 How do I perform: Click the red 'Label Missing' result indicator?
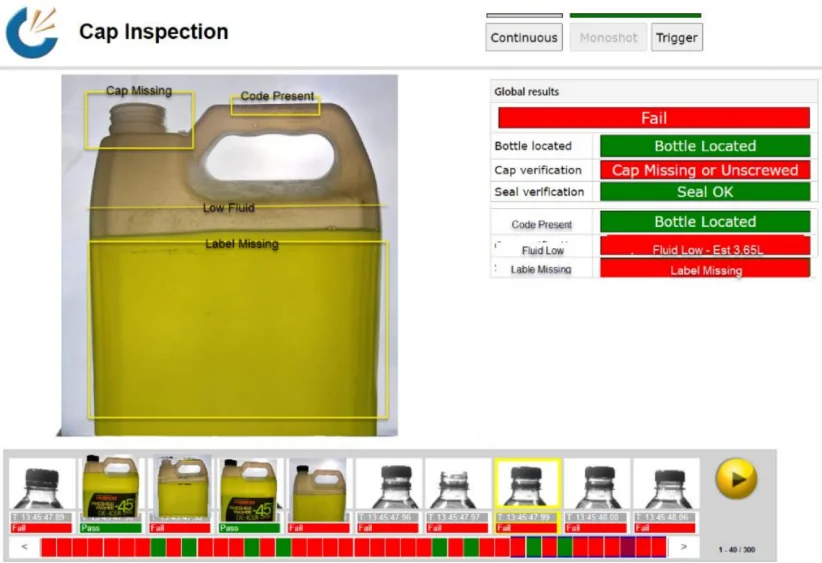pyautogui.click(x=704, y=270)
